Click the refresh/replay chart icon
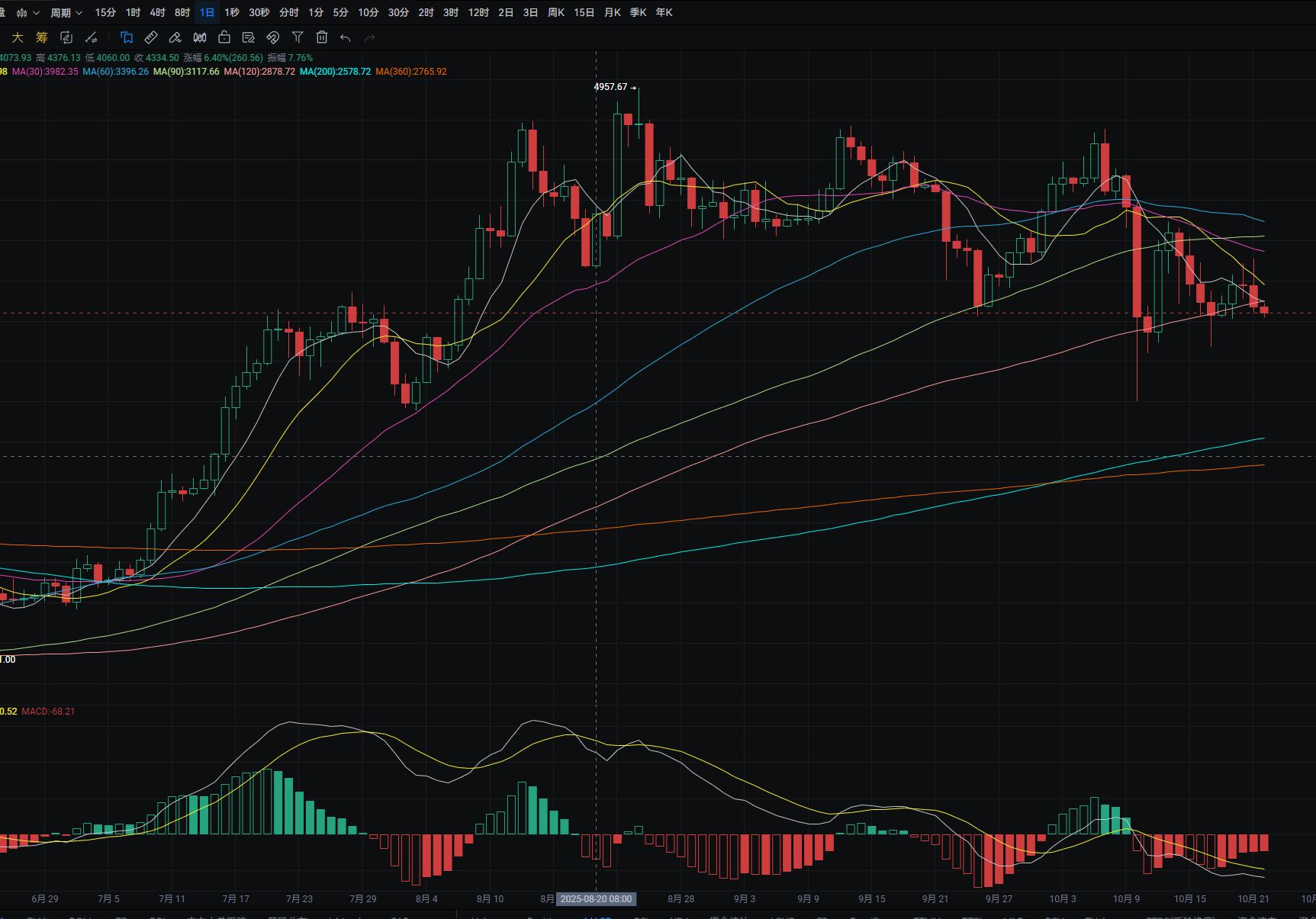 [x=66, y=37]
